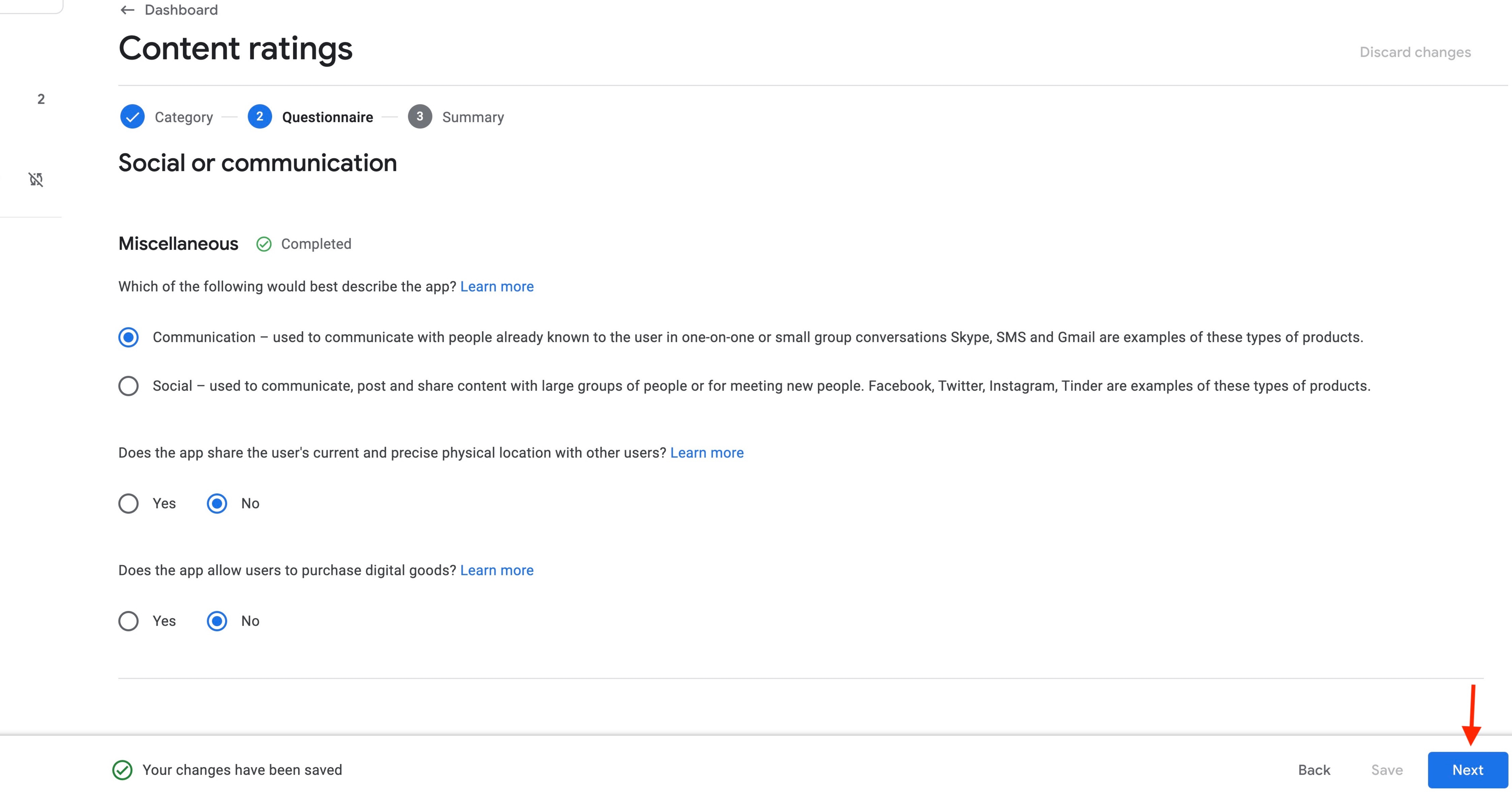Select the Social app type option
The width and height of the screenshot is (1512, 793).
coord(129,386)
